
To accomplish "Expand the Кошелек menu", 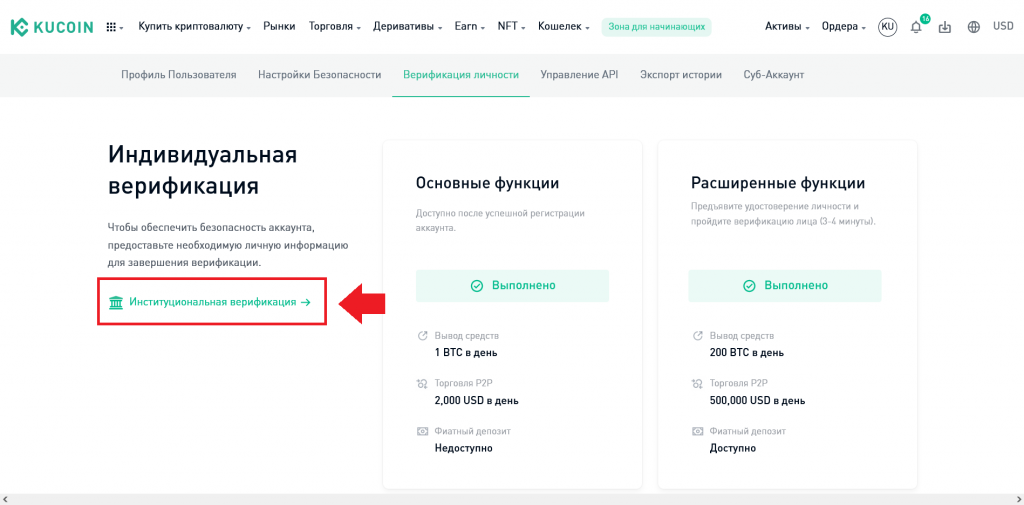I will pyautogui.click(x=564, y=27).
